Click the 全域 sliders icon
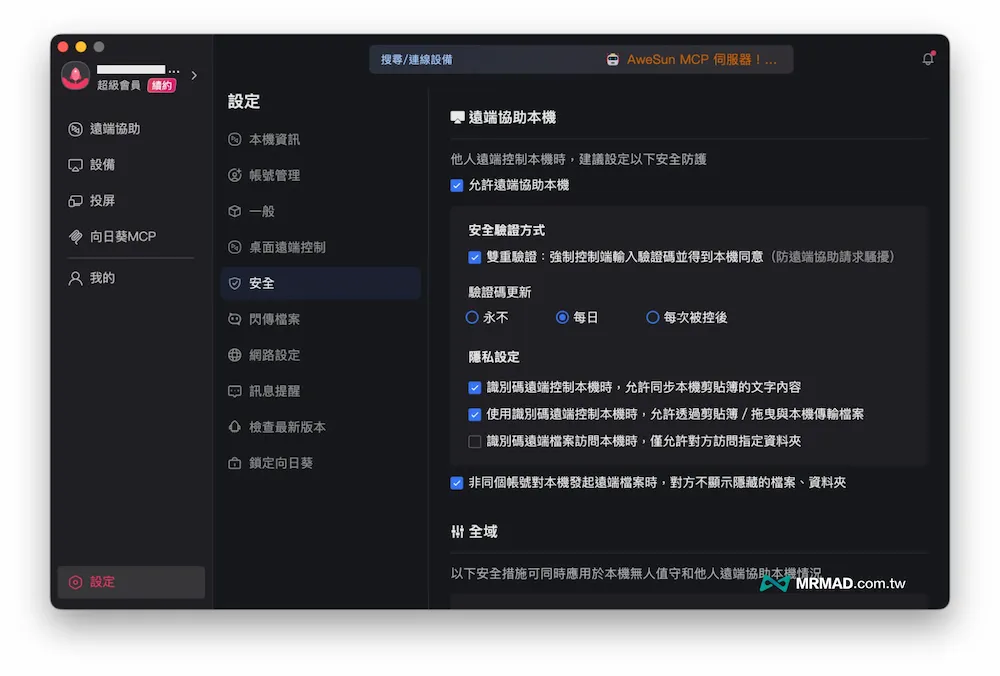The height and width of the screenshot is (676, 1000). tap(457, 532)
